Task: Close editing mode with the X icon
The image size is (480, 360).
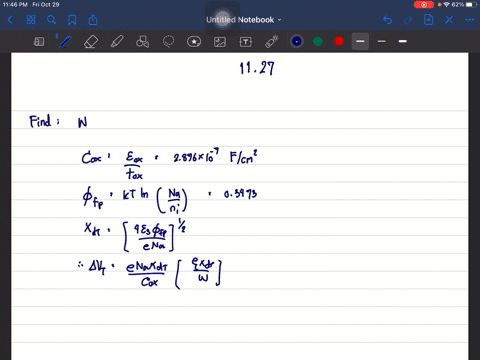Action: pos(449,20)
